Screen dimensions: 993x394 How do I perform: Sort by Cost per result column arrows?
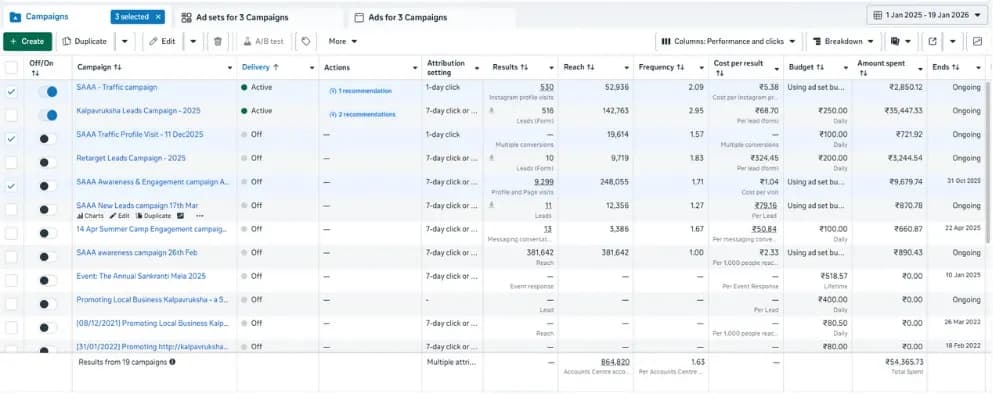719,73
